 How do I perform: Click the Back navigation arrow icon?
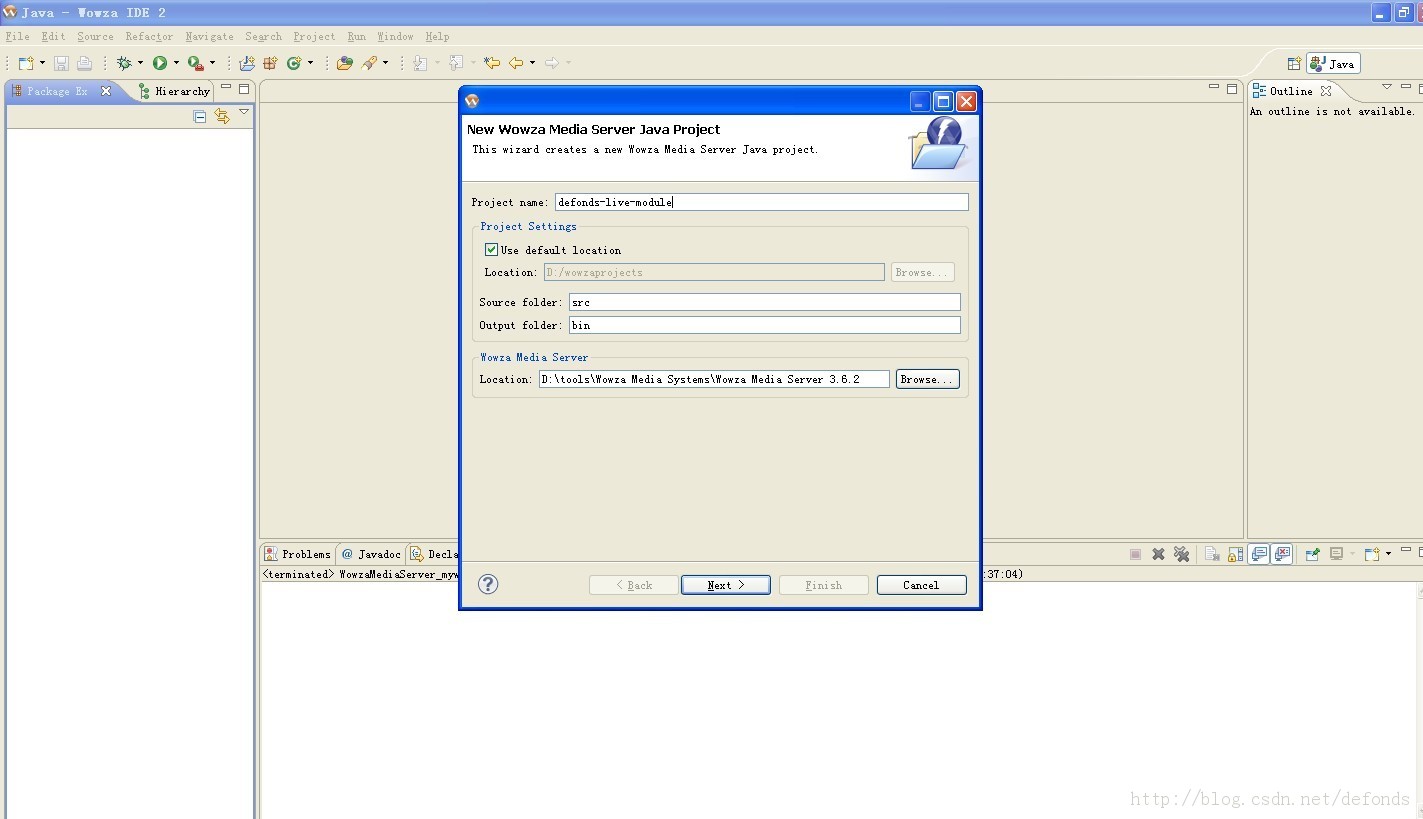[516, 63]
